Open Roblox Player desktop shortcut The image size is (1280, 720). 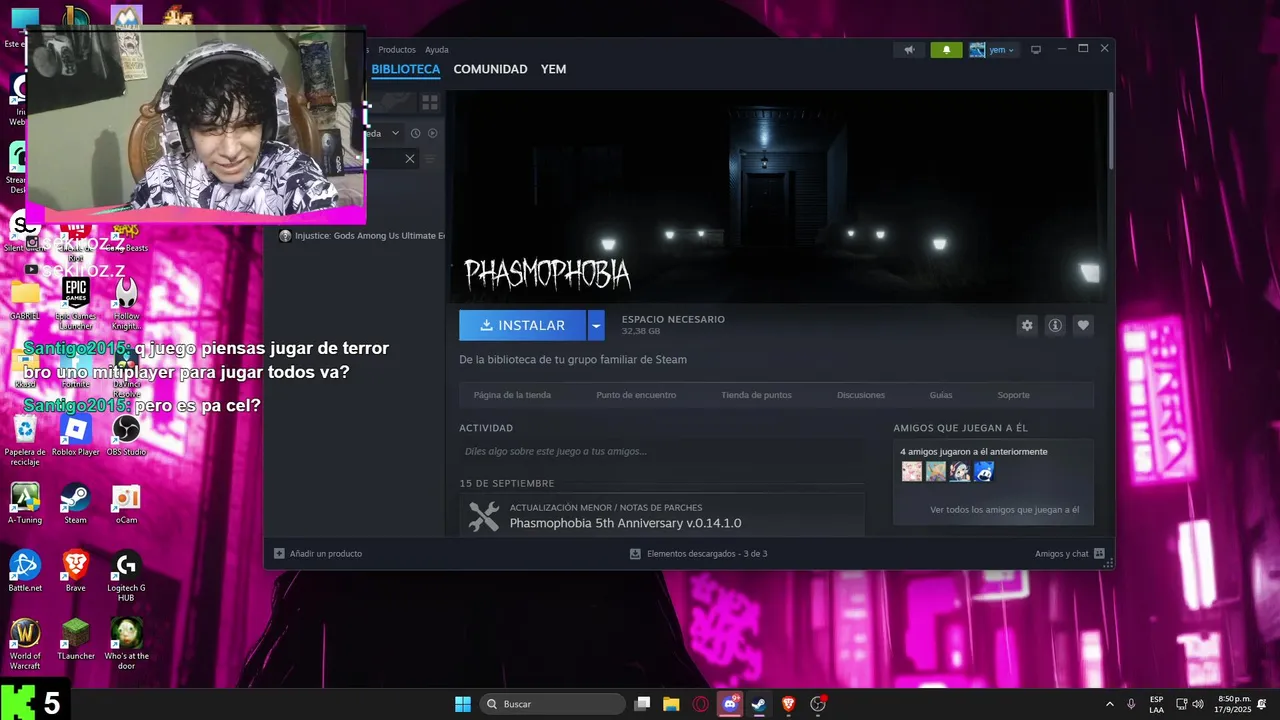click(76, 436)
